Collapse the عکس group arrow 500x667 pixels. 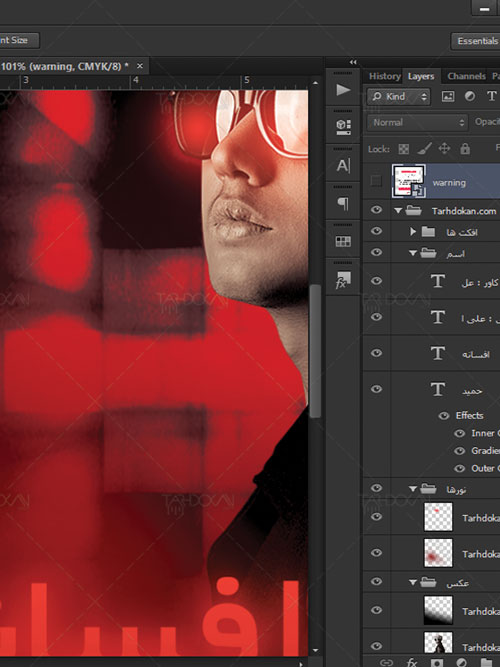(x=412, y=583)
